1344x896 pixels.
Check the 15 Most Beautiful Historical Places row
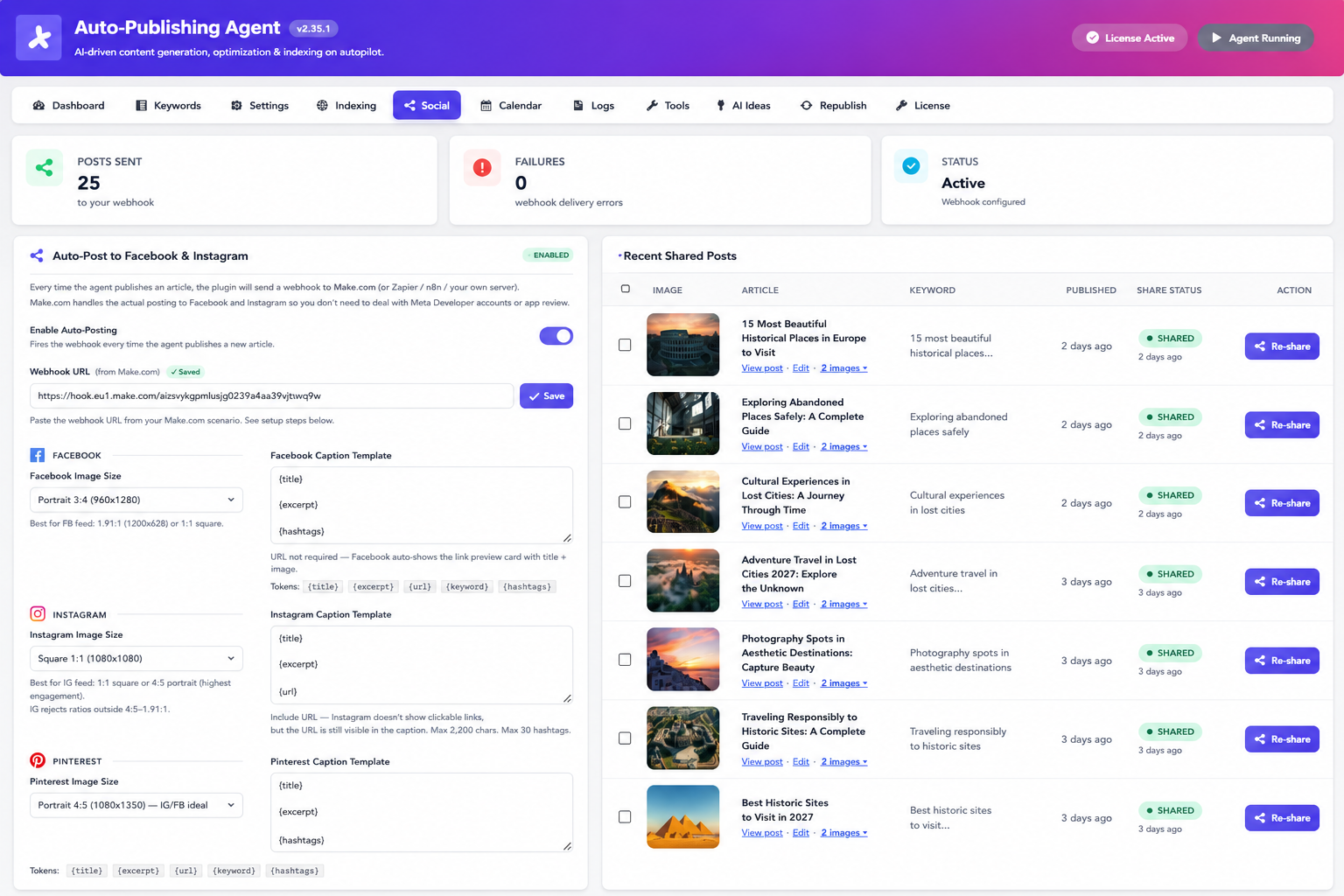(x=625, y=345)
